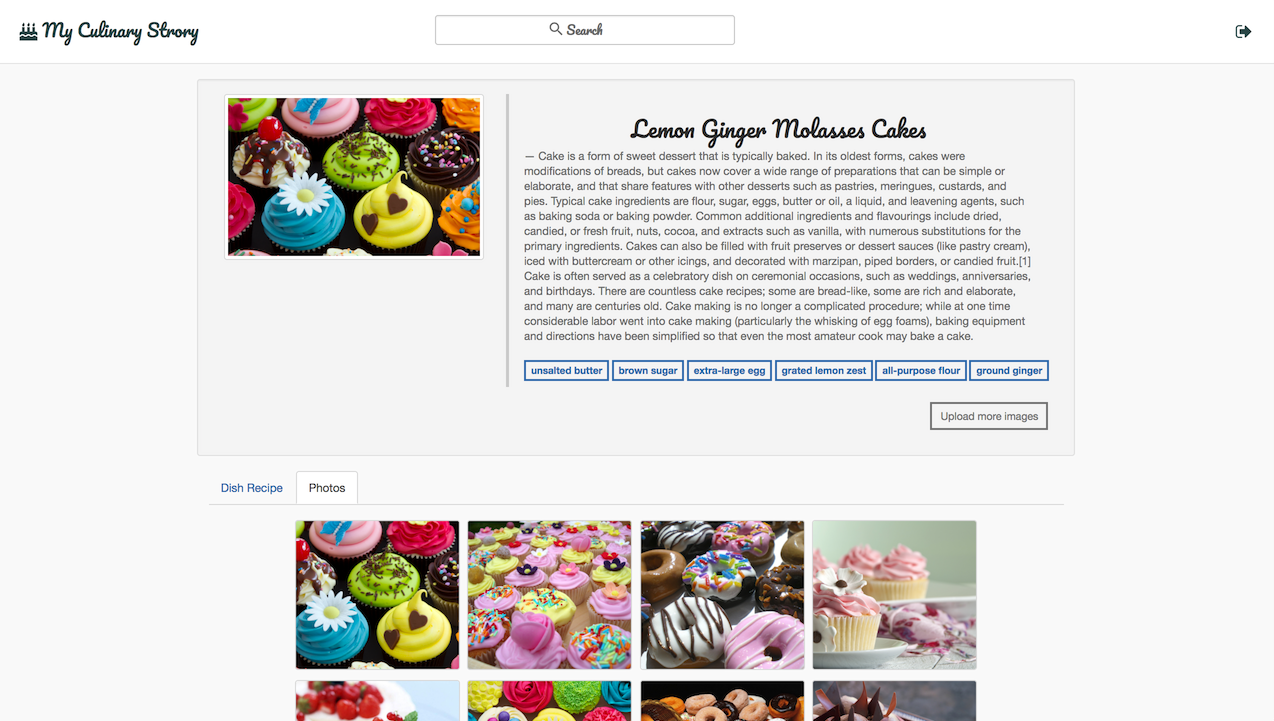Viewport: 1274px width, 721px height.
Task: Select the brown sugar ingredient tag
Action: click(x=648, y=370)
